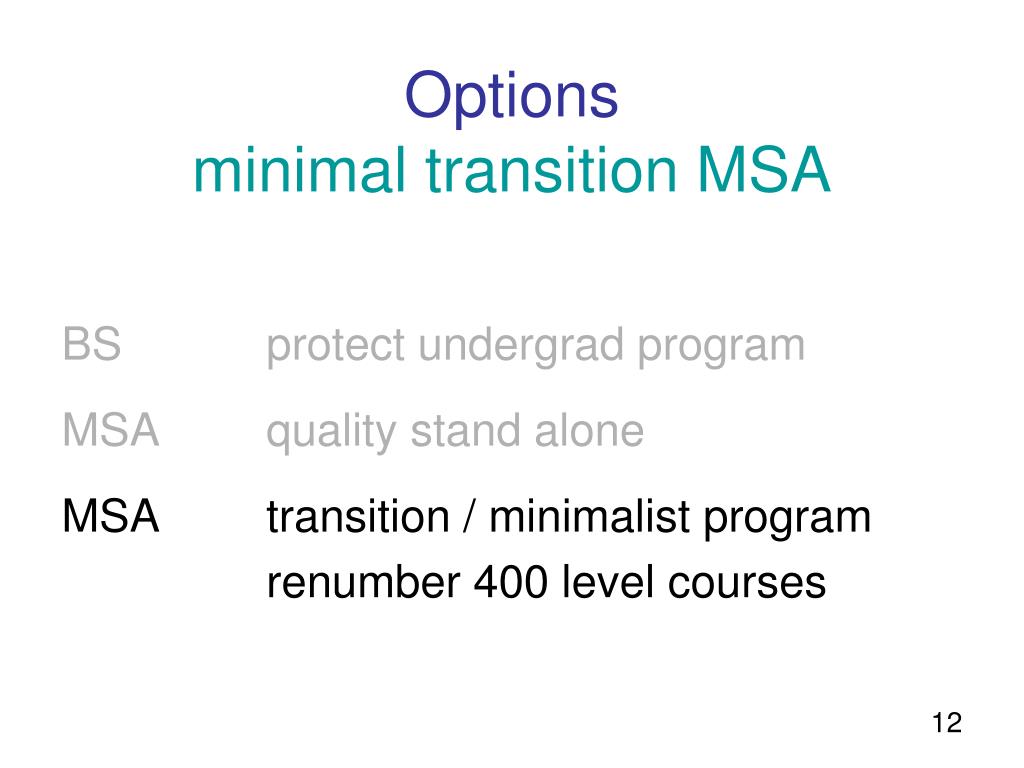1024x768 pixels.
Task: Select the 'quality stand alone' text line
Action: pyautogui.click(x=455, y=433)
